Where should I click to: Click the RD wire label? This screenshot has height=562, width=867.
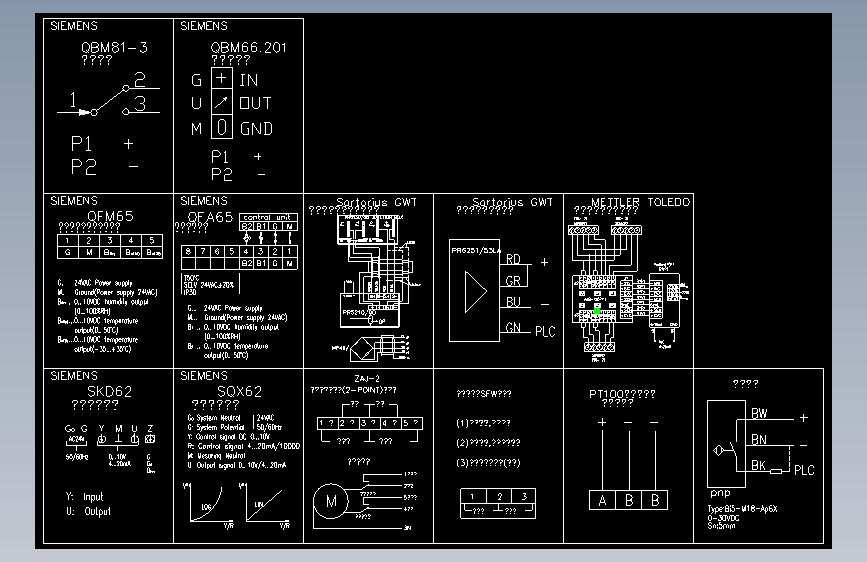click(513, 259)
